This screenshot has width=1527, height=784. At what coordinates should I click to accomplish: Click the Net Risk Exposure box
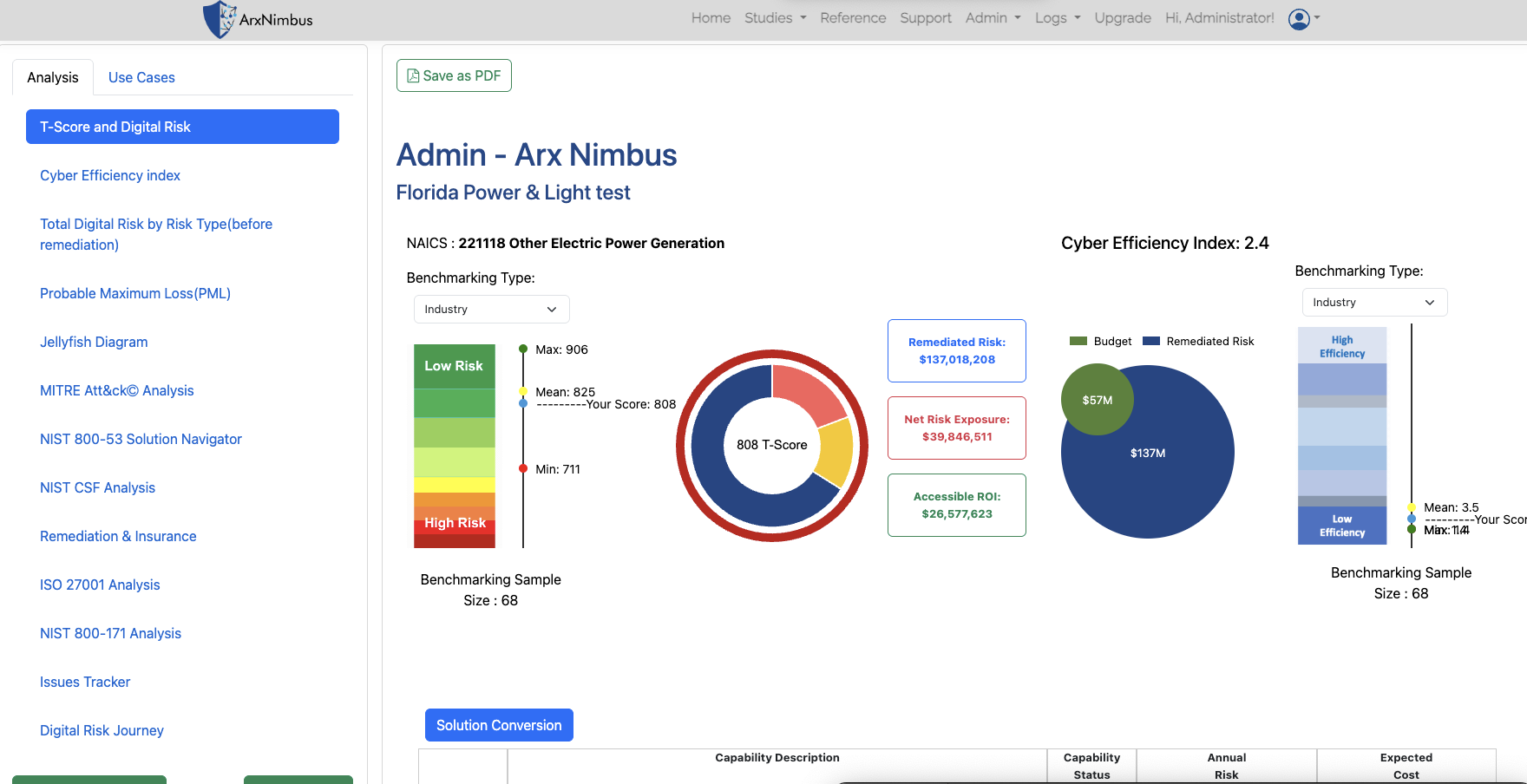(x=957, y=428)
